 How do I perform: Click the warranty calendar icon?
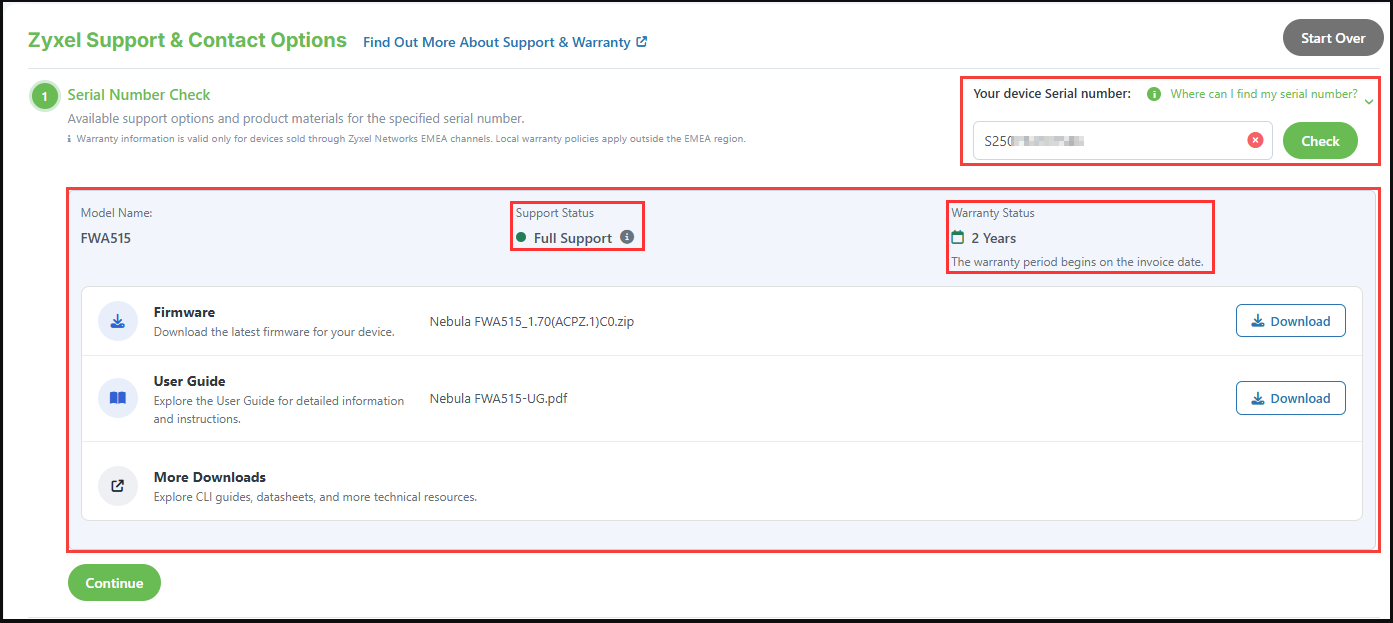click(958, 238)
